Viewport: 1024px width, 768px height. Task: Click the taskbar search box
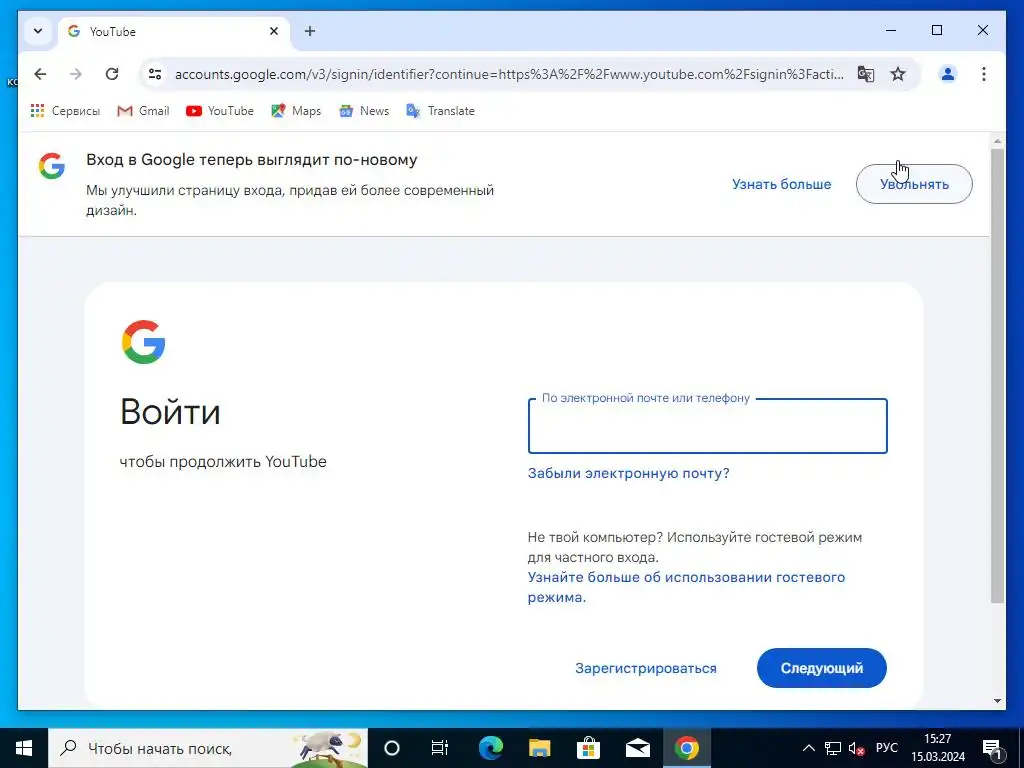(x=208, y=748)
